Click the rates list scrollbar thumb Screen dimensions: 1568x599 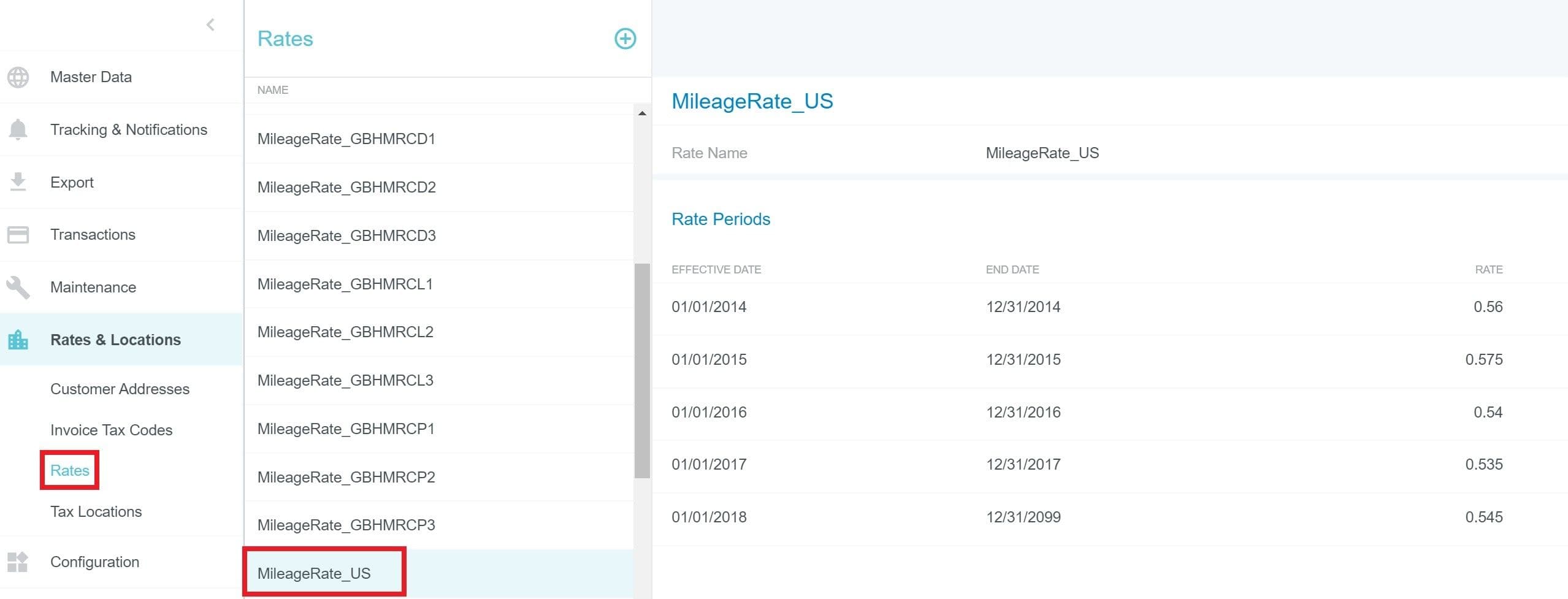point(641,370)
